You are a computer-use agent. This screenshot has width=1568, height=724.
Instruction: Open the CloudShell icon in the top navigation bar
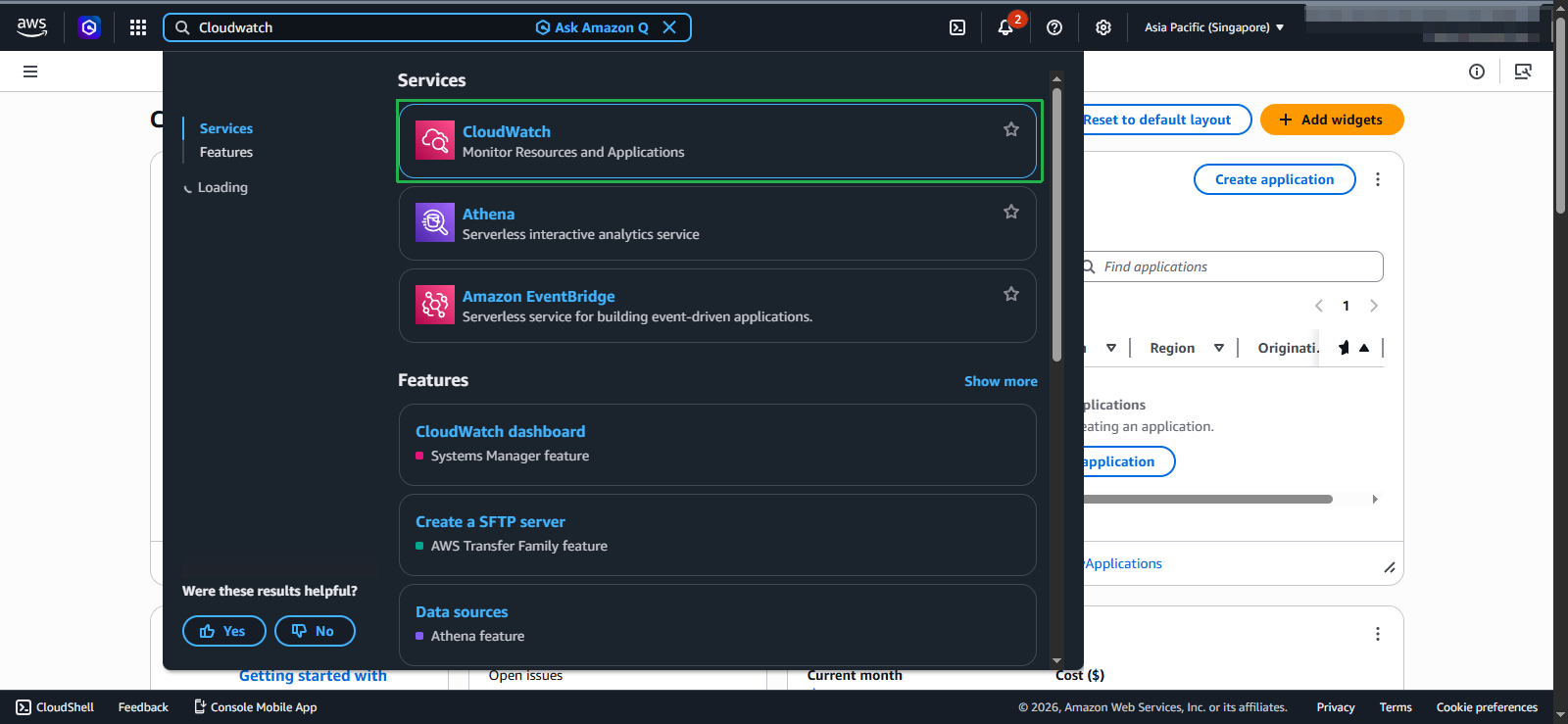[957, 27]
